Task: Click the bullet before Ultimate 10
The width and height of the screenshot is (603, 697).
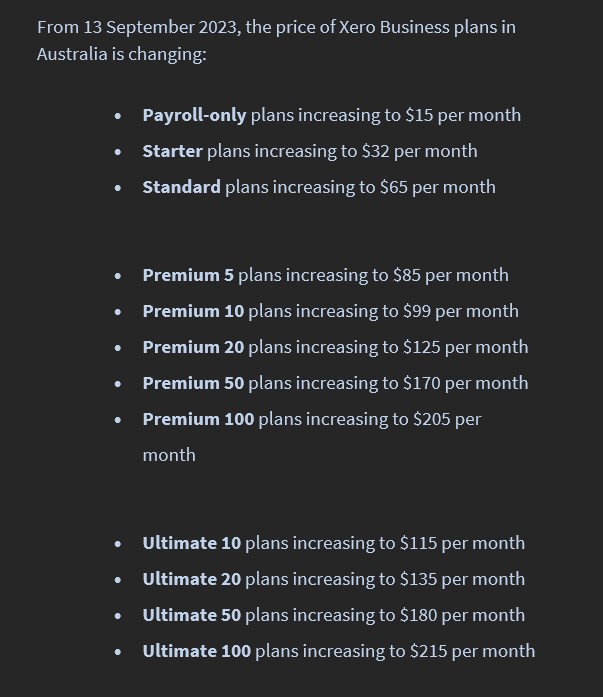Action: coord(118,544)
